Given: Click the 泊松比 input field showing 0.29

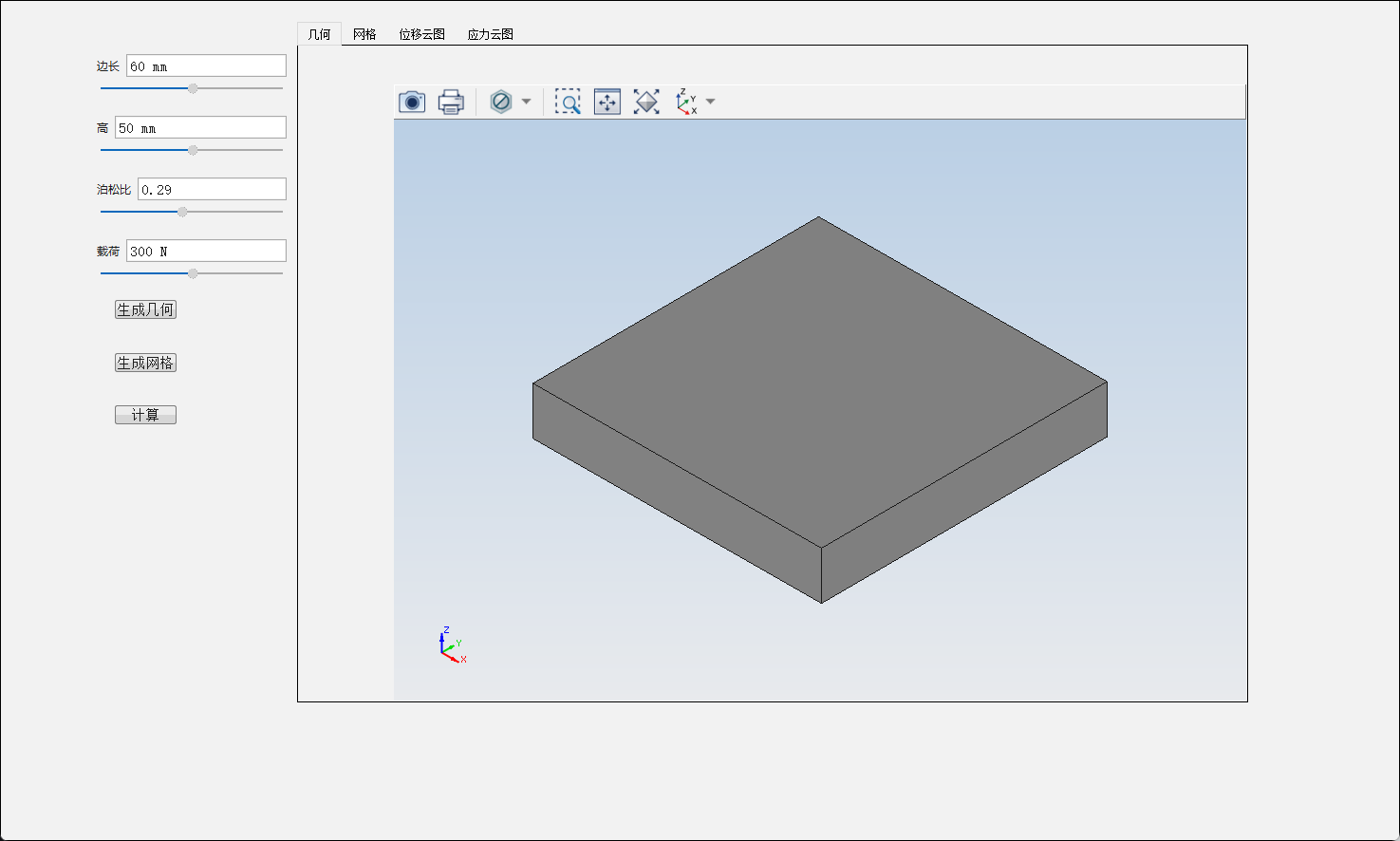Looking at the screenshot, I should pyautogui.click(x=212, y=189).
